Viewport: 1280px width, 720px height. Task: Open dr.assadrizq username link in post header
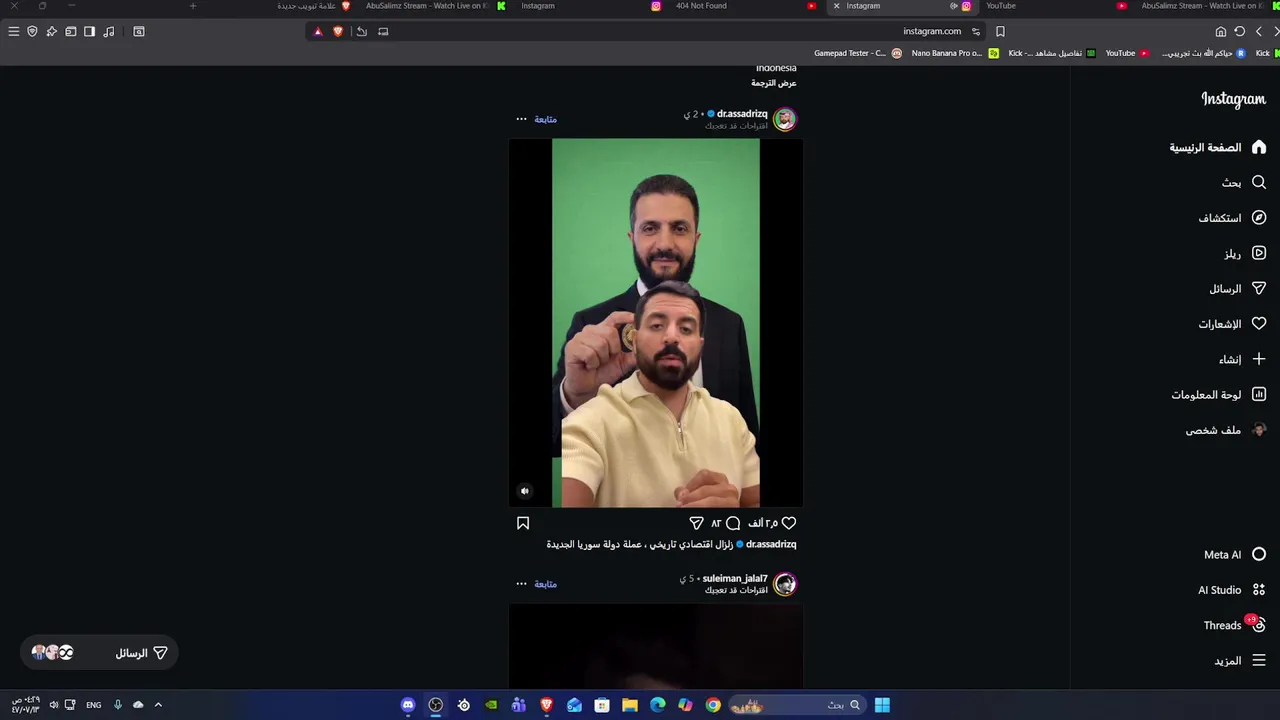click(742, 114)
